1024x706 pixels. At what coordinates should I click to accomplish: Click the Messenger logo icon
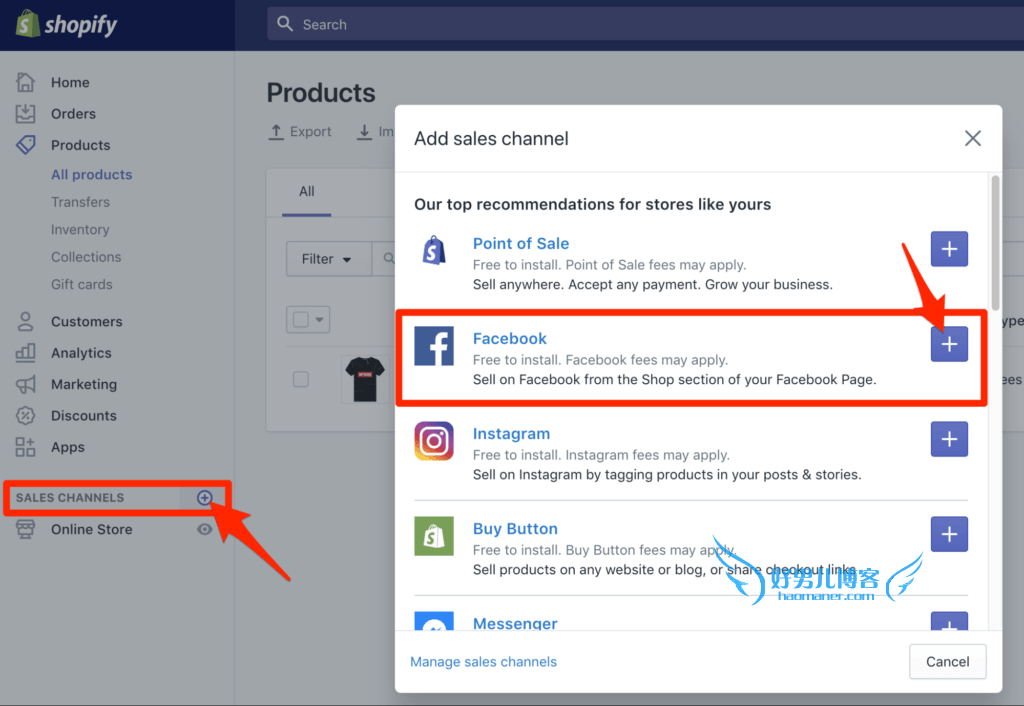pos(434,621)
